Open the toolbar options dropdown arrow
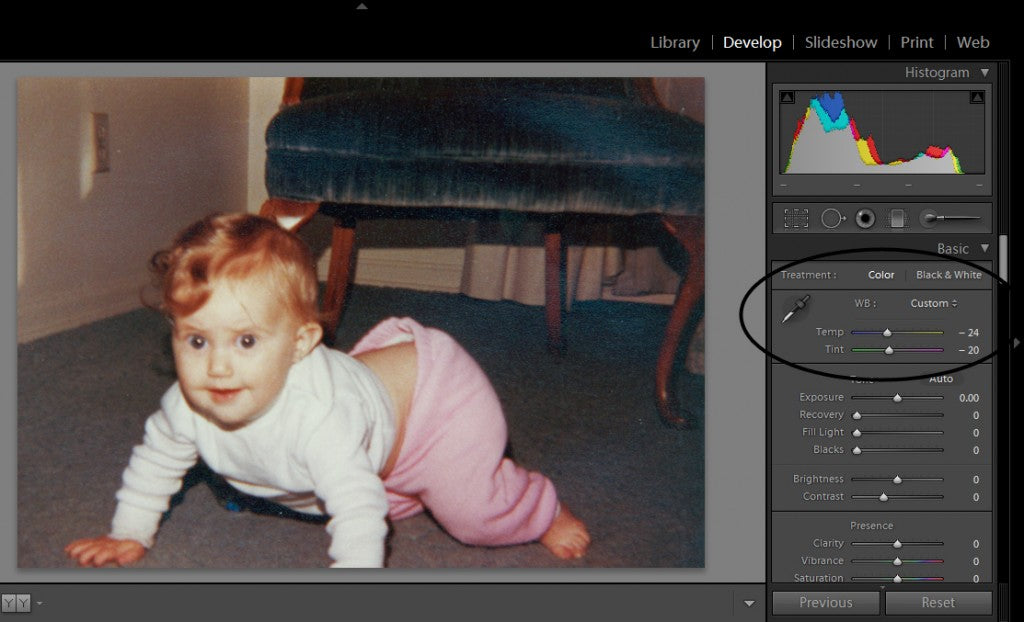The width and height of the screenshot is (1024, 622). coord(749,603)
